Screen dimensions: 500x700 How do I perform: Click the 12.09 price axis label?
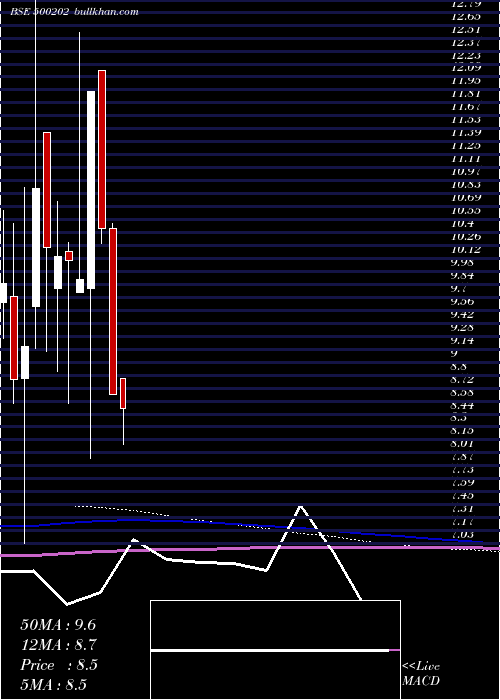(x=466, y=68)
